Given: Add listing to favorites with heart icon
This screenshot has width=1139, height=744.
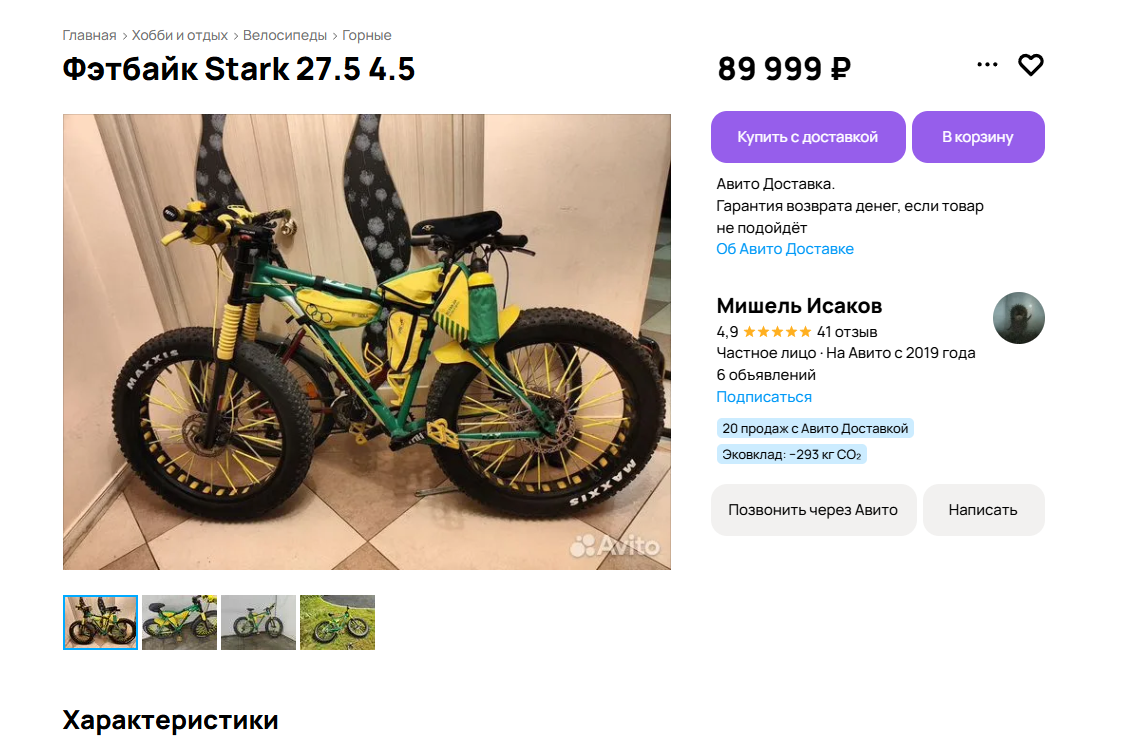Looking at the screenshot, I should coord(1031,65).
